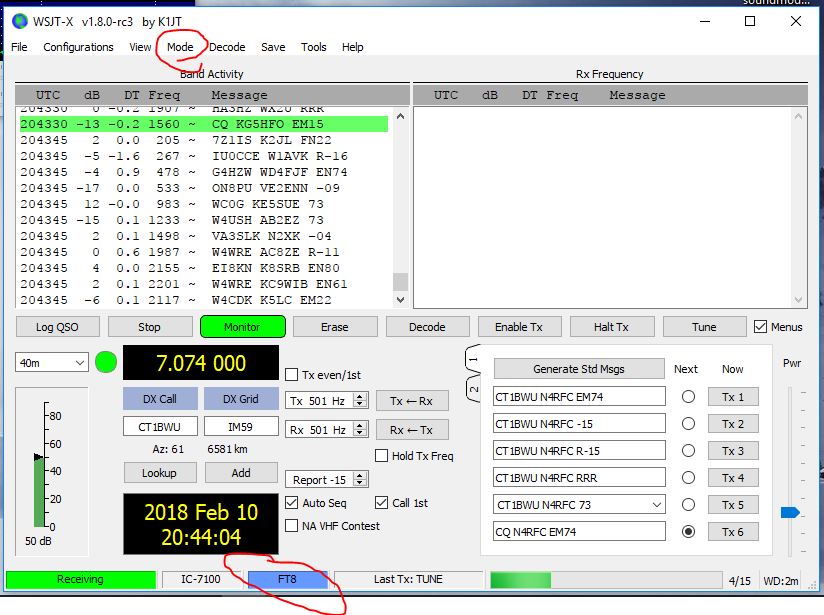Click the Tx 1 Now button
Image resolution: width=824 pixels, height=615 pixels.
pos(733,397)
